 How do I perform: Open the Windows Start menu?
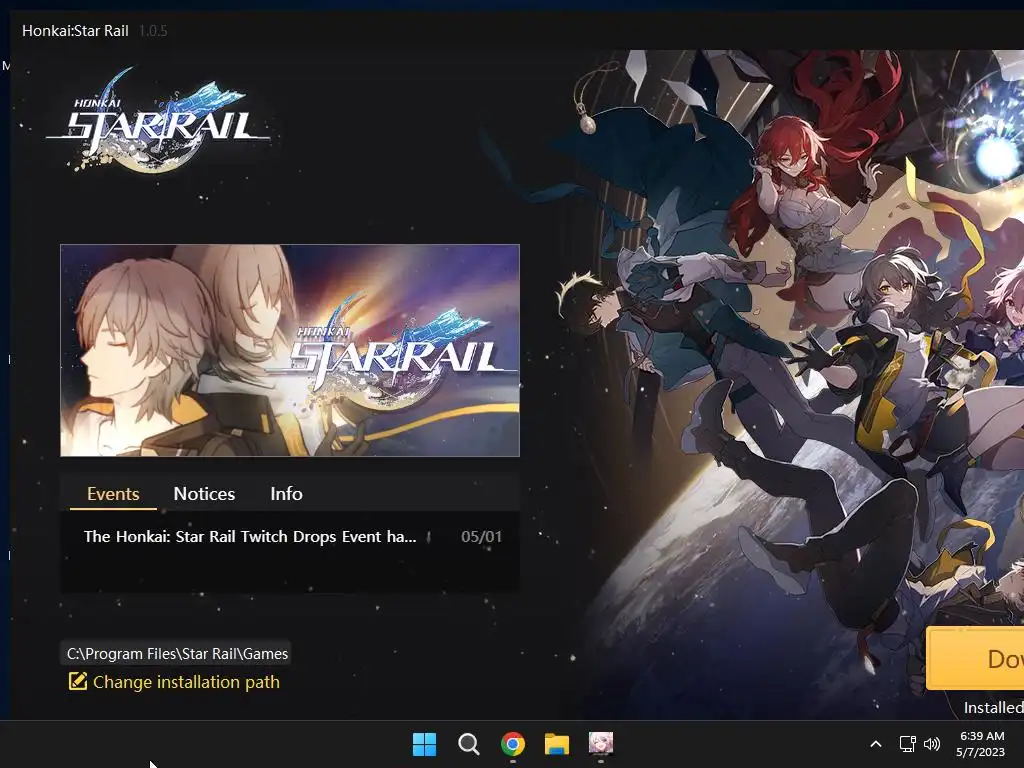424,744
